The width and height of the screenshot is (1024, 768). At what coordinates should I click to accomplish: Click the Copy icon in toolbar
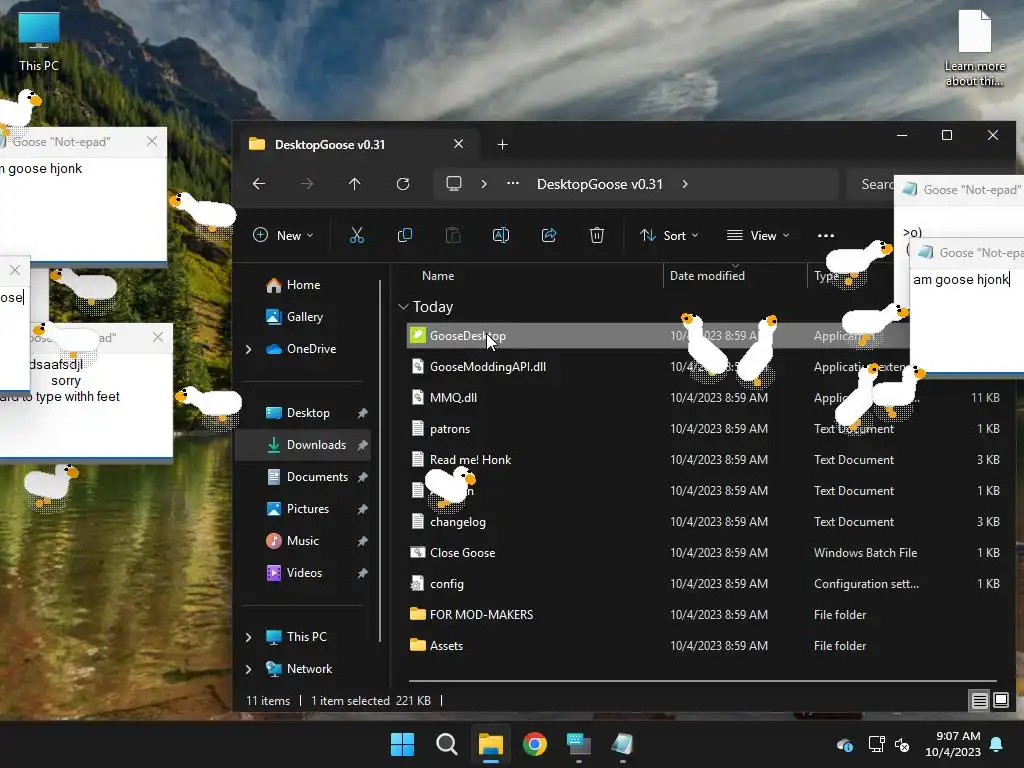[x=405, y=235]
